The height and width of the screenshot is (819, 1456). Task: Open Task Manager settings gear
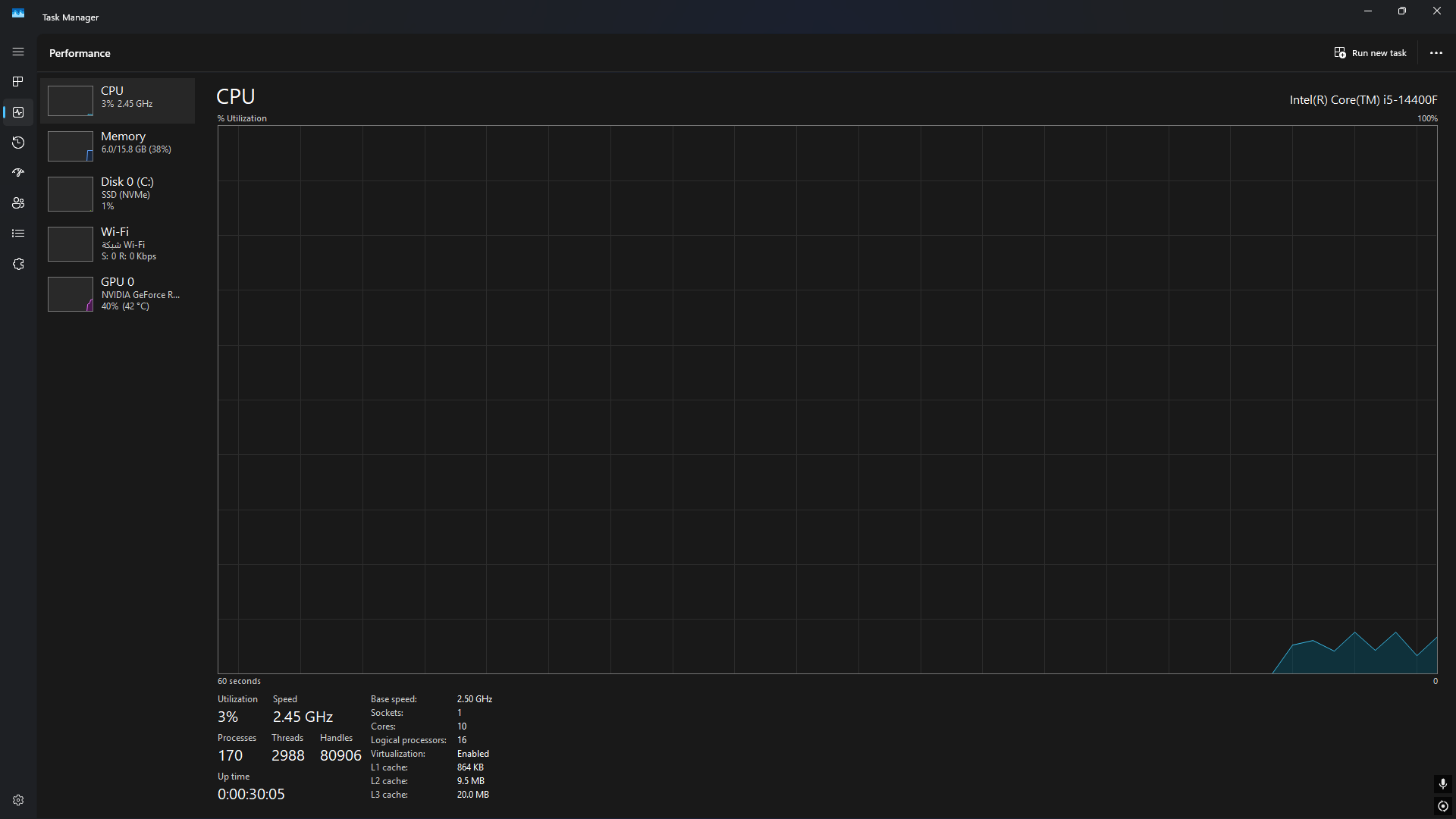tap(18, 800)
